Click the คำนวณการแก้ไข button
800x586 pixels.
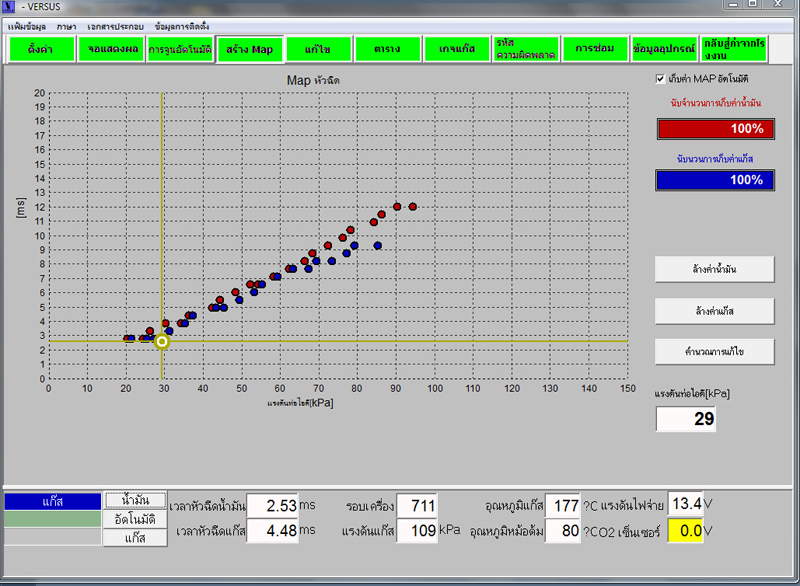[714, 352]
